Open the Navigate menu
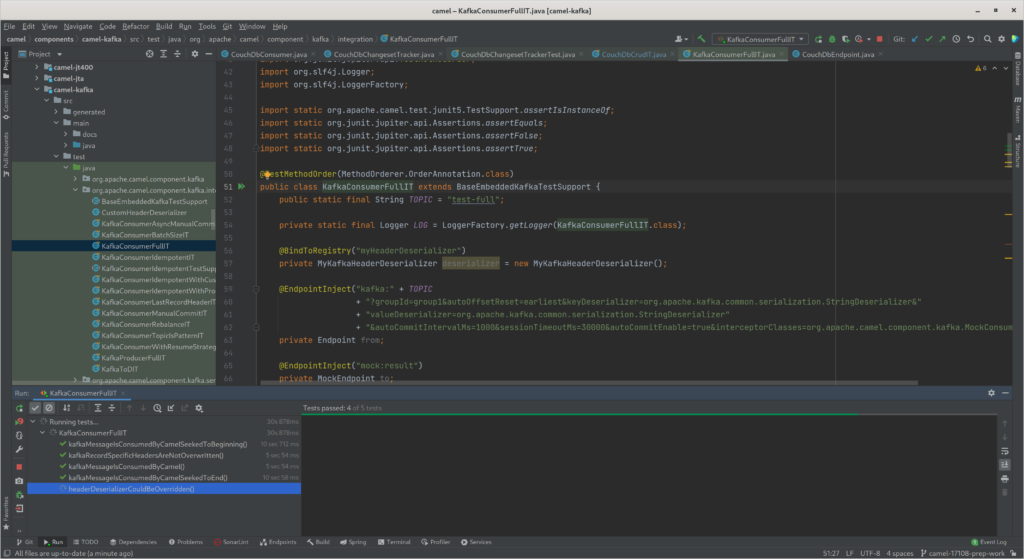This screenshot has height=559, width=1024. (78, 26)
